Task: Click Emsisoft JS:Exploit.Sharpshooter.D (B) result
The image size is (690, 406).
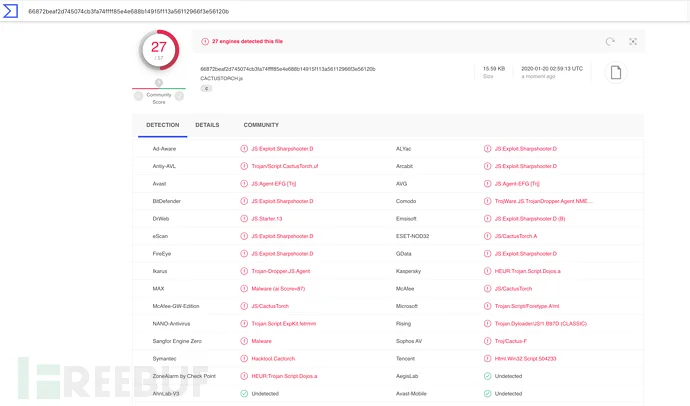Action: click(530, 219)
